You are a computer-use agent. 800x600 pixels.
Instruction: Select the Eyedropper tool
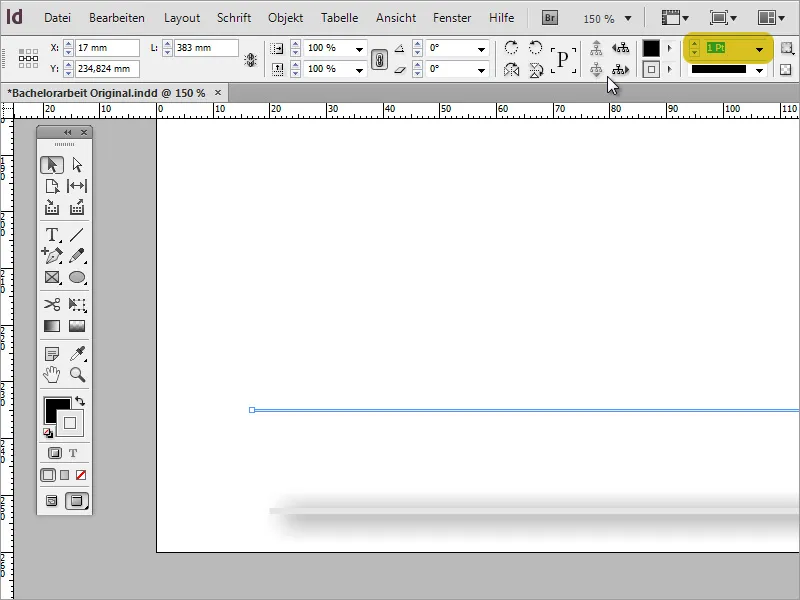point(77,353)
